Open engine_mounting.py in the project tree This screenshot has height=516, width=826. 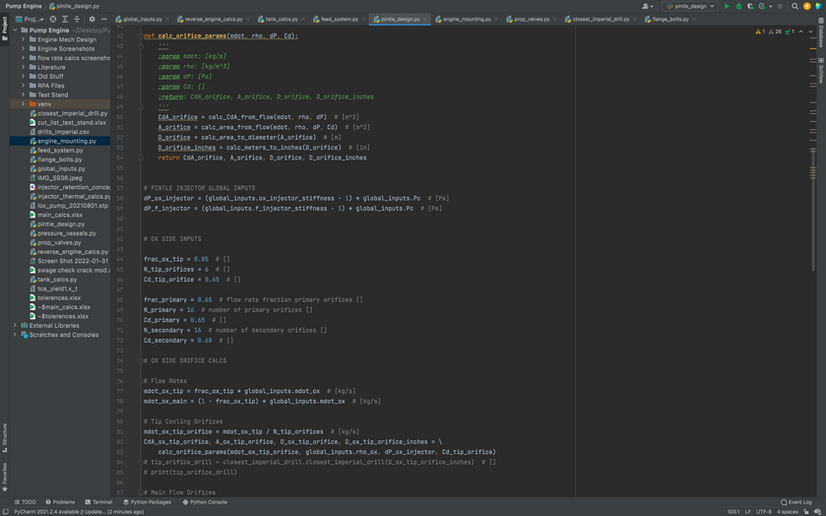[66, 141]
